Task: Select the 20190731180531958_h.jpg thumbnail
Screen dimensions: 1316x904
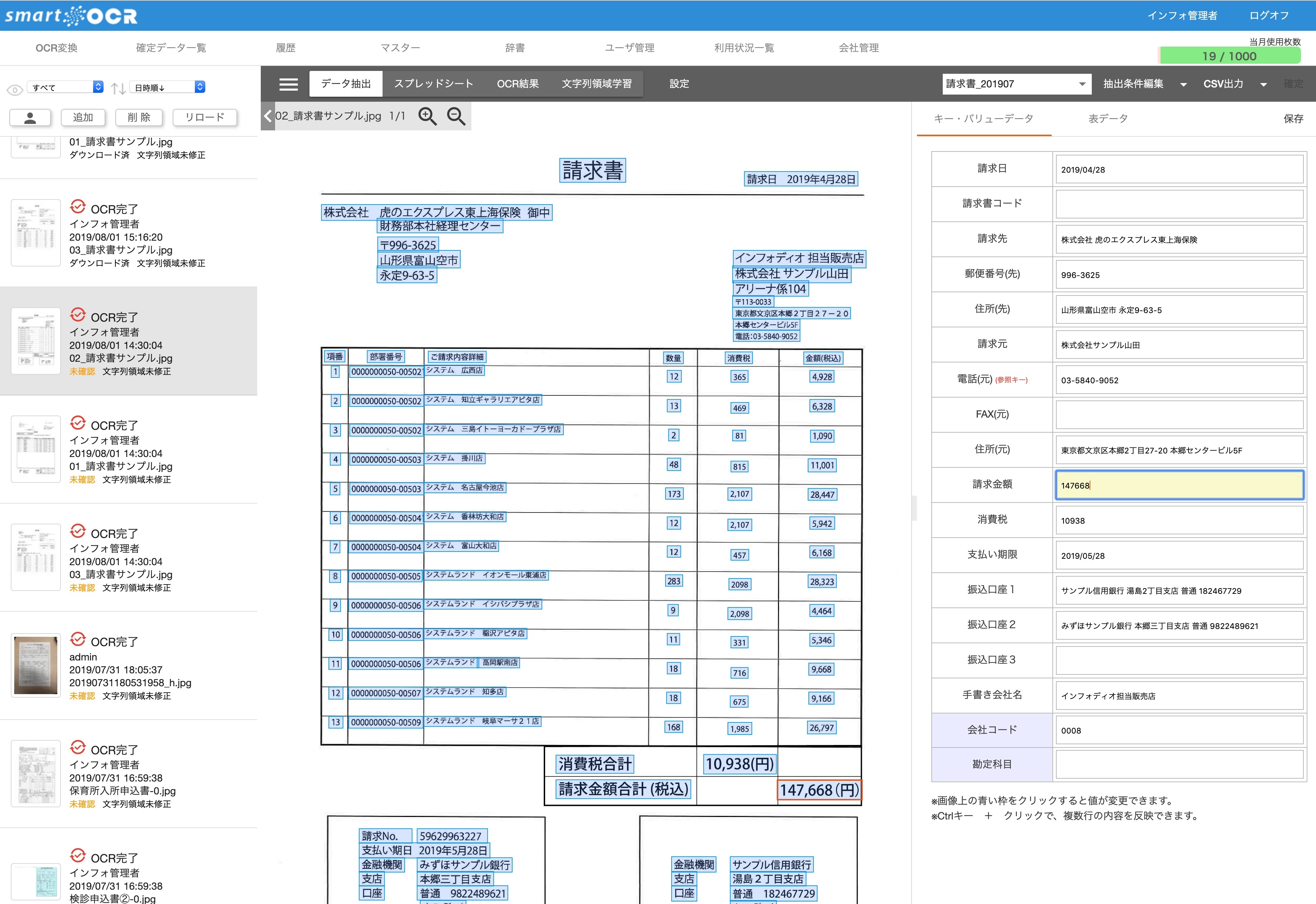Action: (36, 665)
